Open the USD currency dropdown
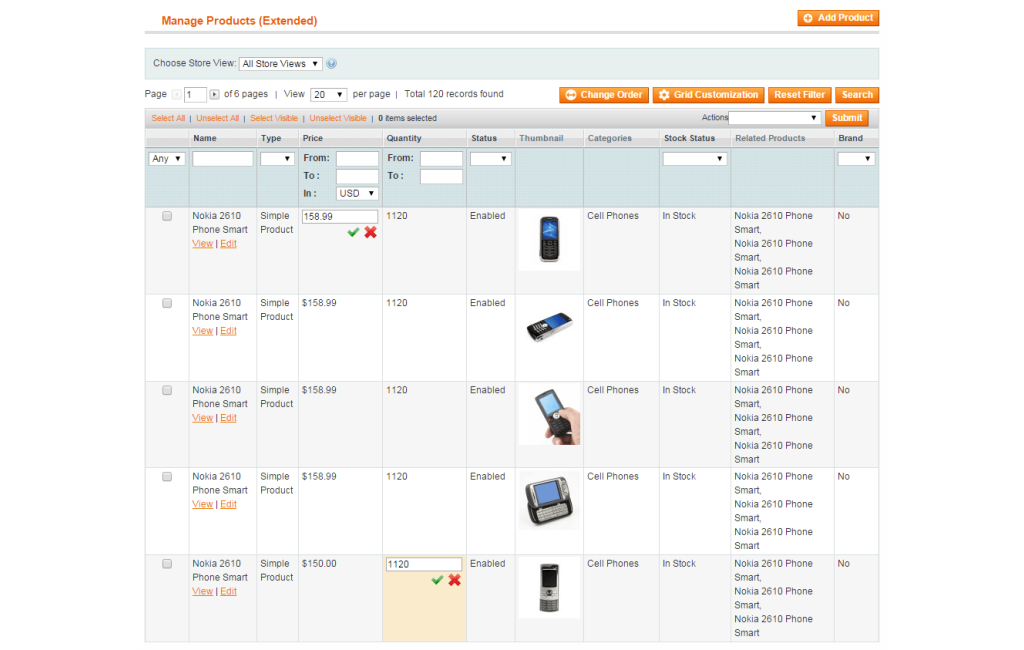 [x=357, y=194]
